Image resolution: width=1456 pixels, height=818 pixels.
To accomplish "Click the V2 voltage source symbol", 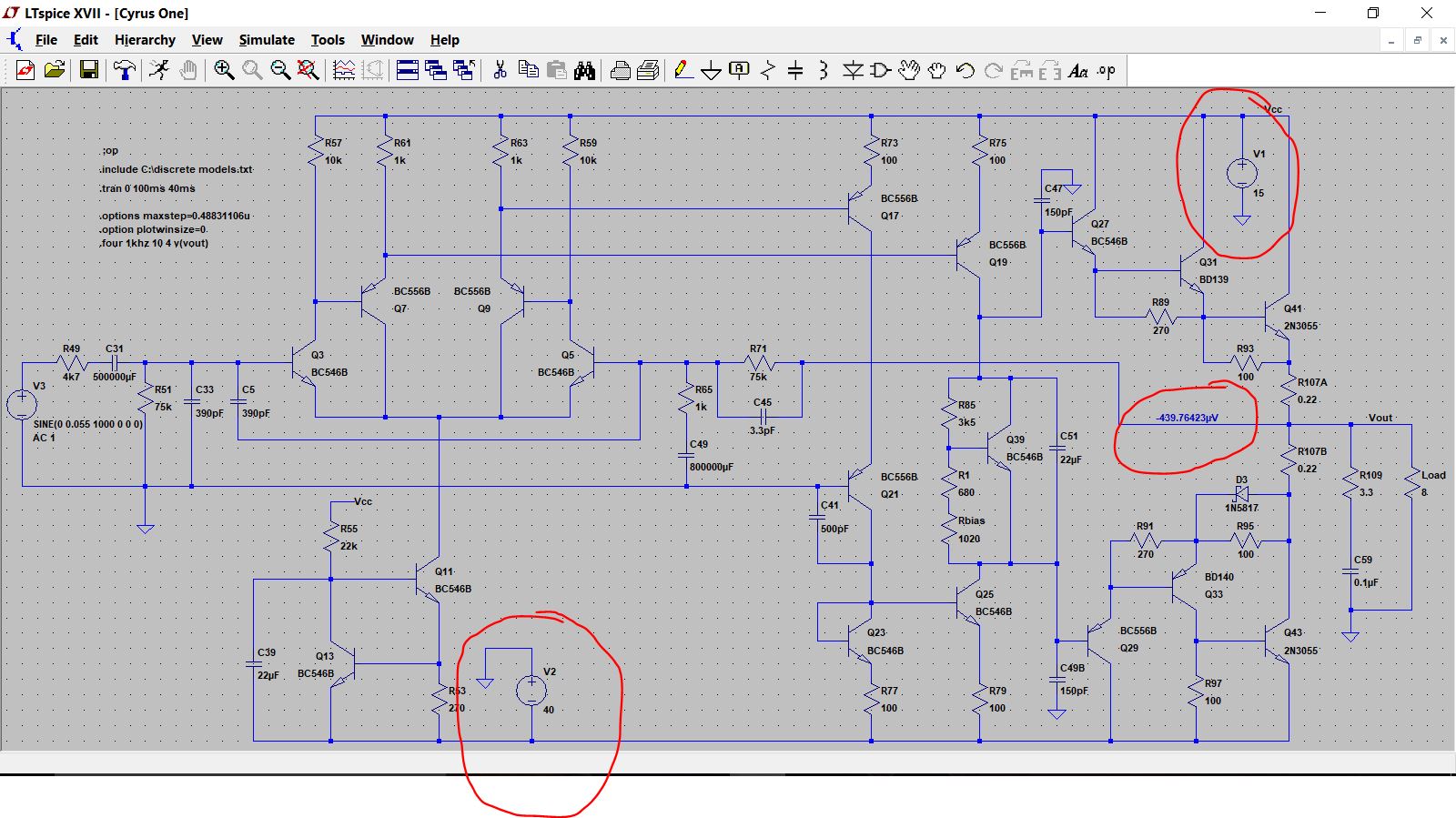I will pyautogui.click(x=531, y=691).
